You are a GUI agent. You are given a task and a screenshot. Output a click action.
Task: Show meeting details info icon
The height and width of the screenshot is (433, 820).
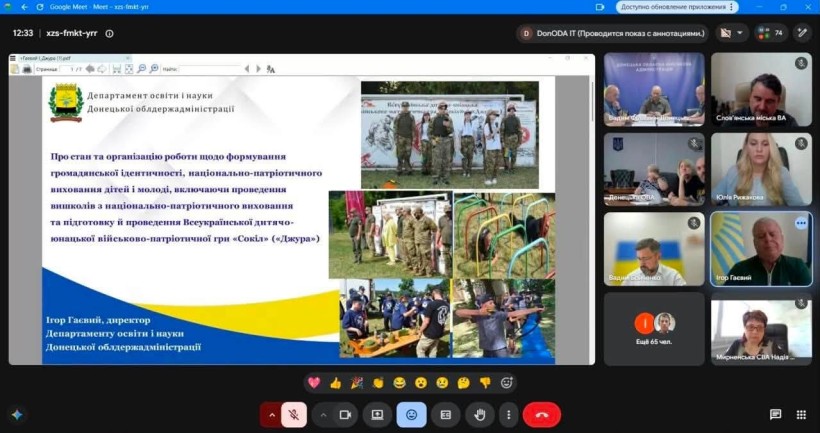[109, 33]
